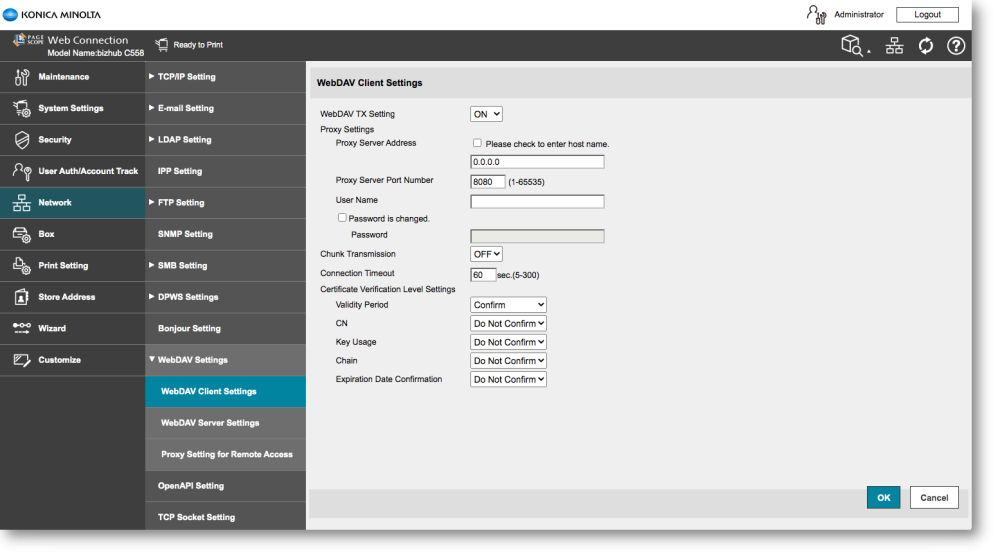Check 'Please check to enter host name'
This screenshot has height=558, width=1000.
477,143
